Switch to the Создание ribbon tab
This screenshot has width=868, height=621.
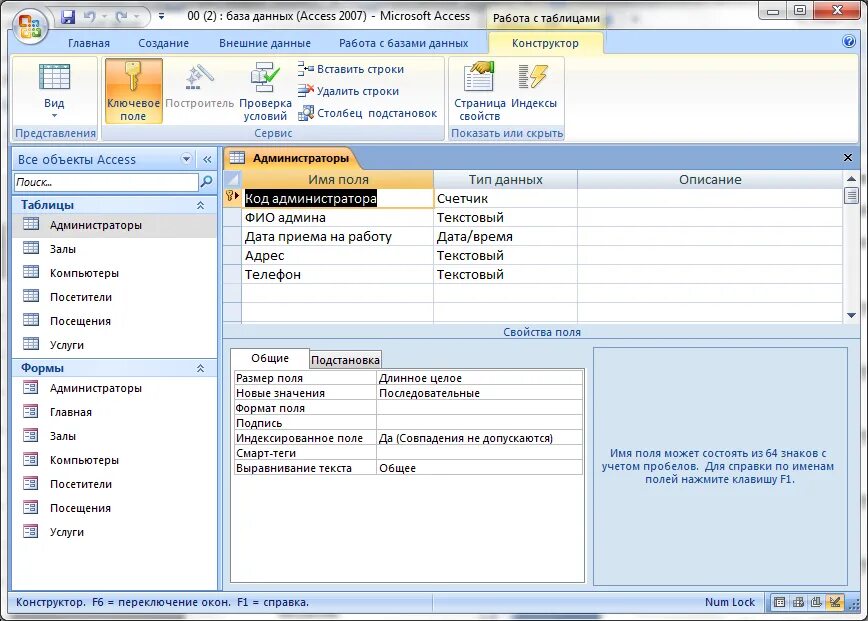pyautogui.click(x=163, y=43)
